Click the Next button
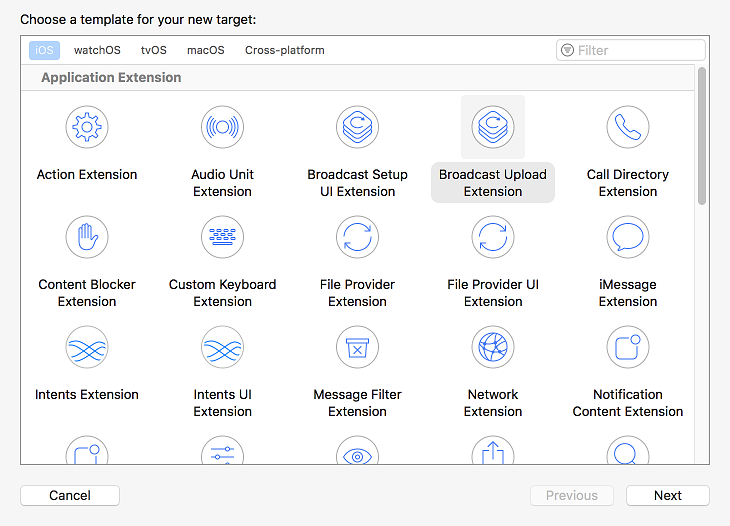This screenshot has height=526, width=730. 668,495
